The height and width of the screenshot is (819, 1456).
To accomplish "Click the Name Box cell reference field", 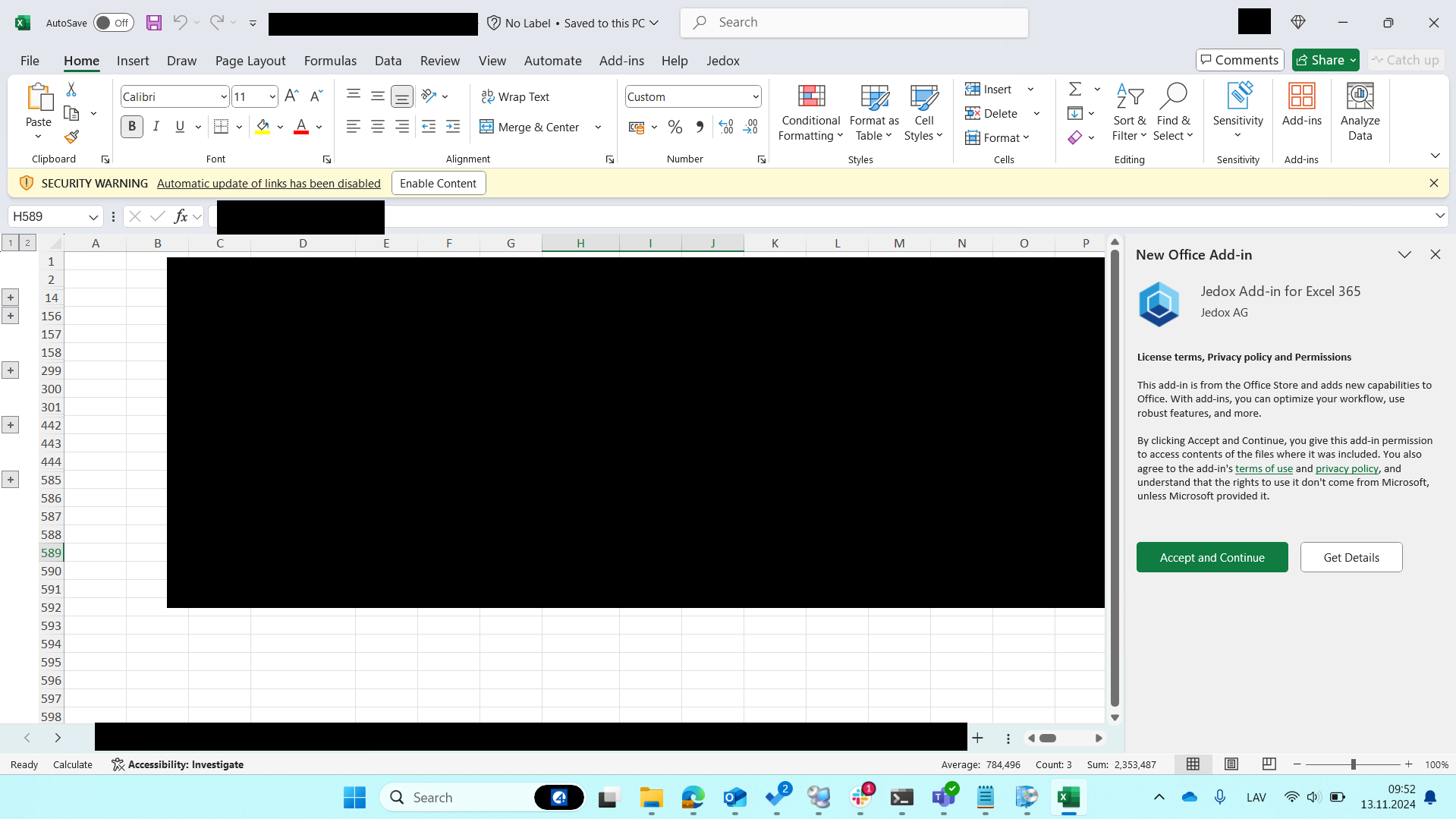I will (47, 217).
